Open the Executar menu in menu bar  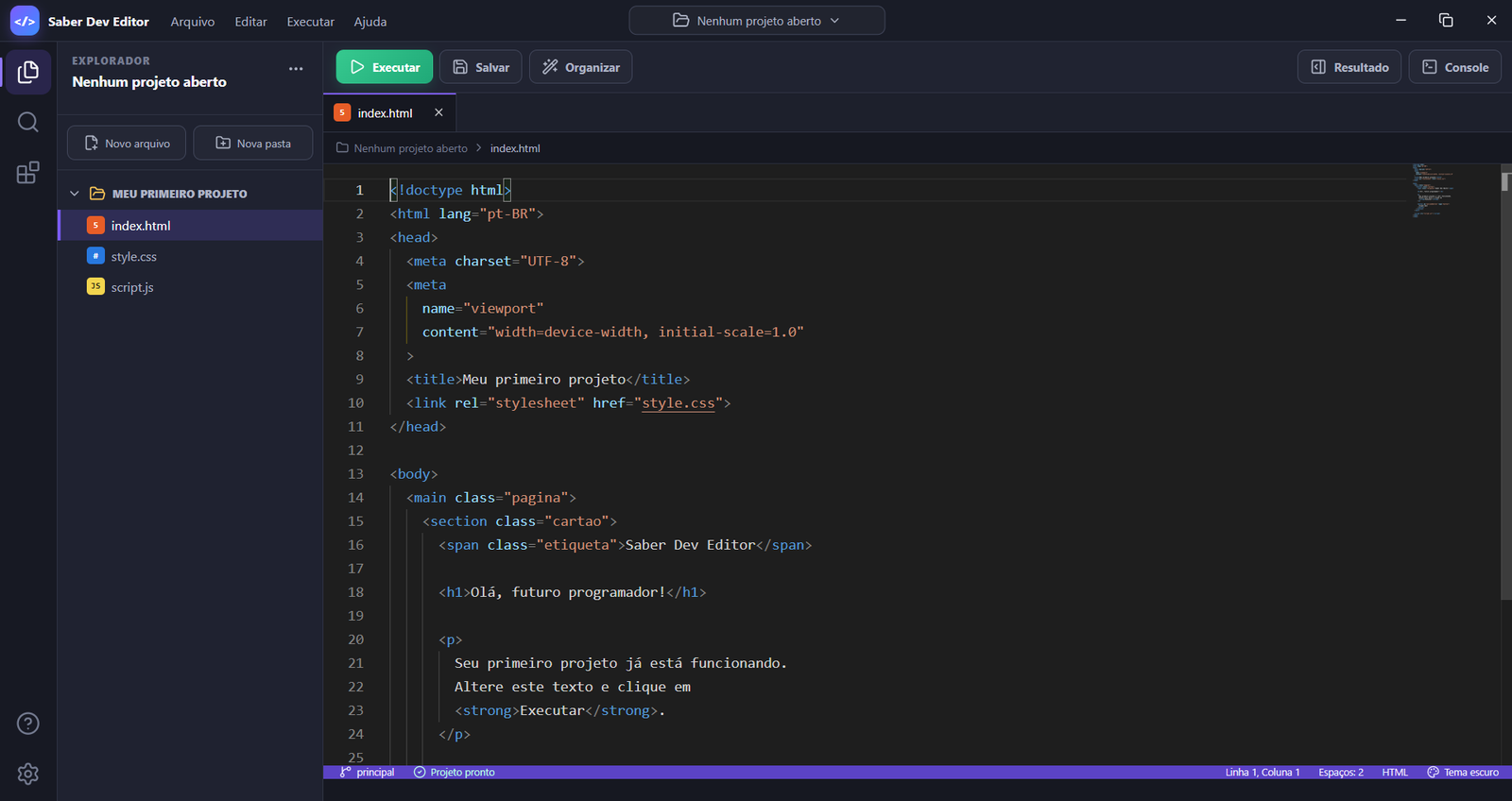click(x=311, y=22)
